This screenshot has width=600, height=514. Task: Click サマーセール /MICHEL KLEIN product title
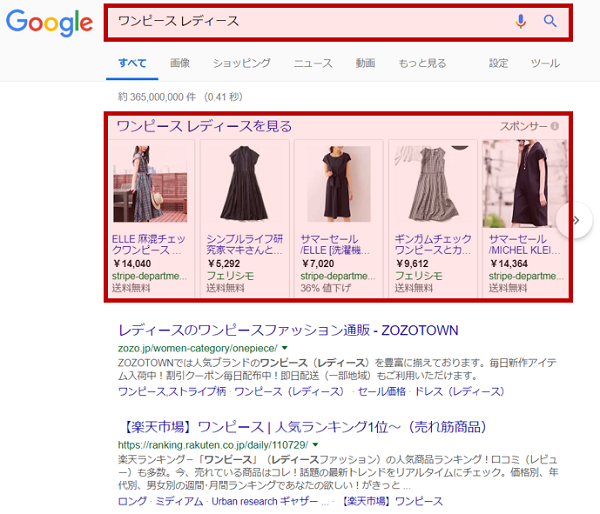click(524, 245)
